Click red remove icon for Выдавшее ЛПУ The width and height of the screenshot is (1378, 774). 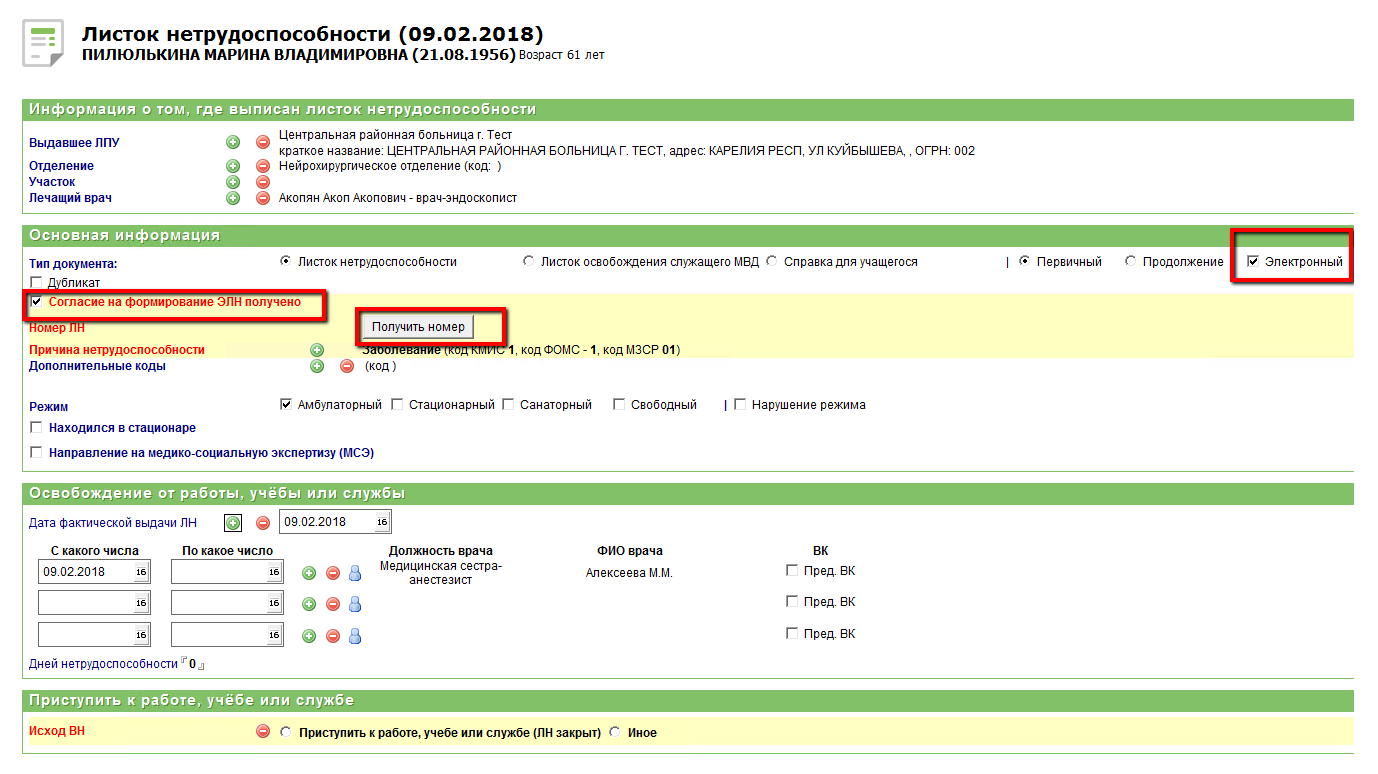[263, 143]
